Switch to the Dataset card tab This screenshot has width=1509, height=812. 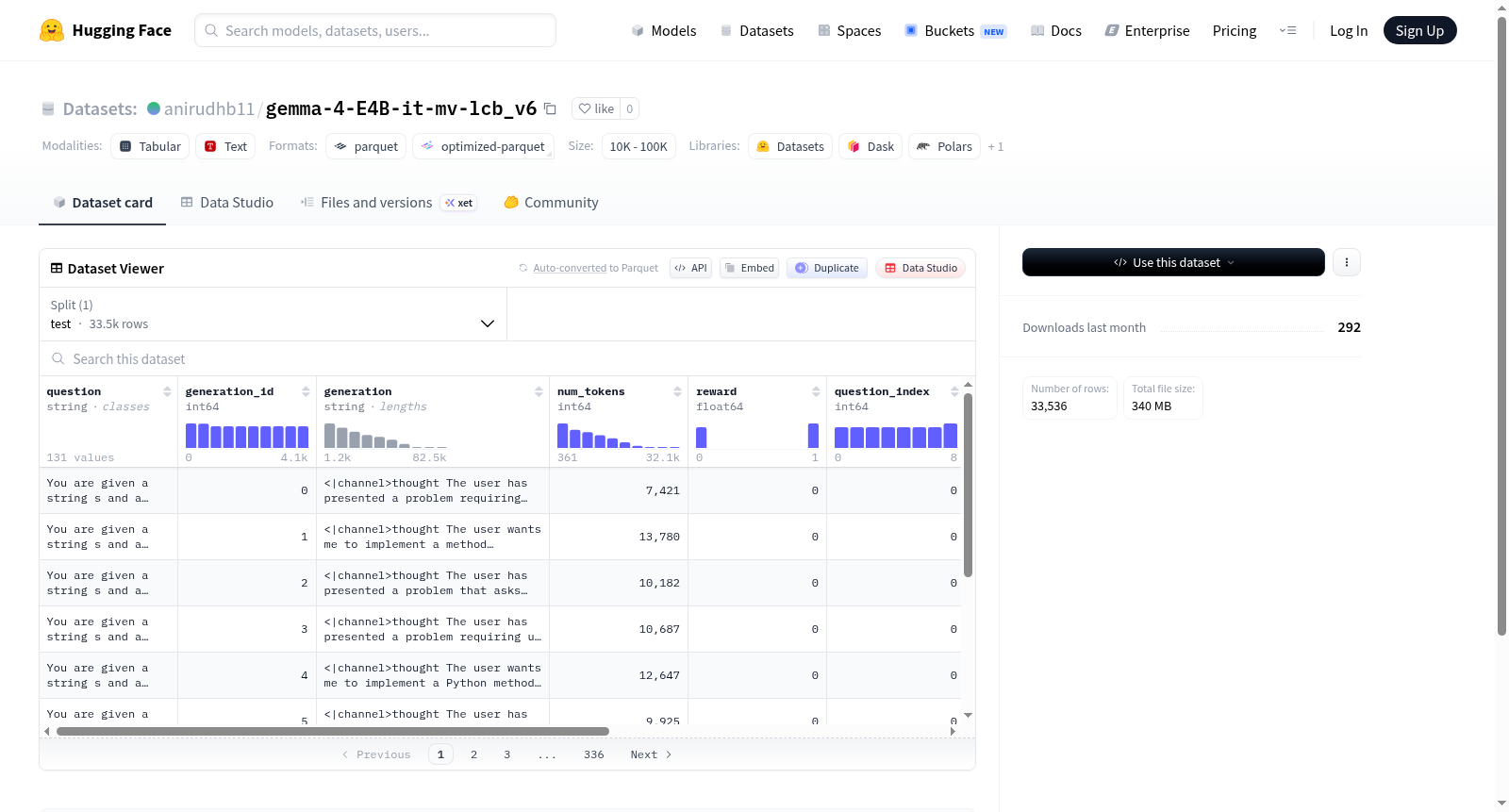pyautogui.click(x=103, y=202)
